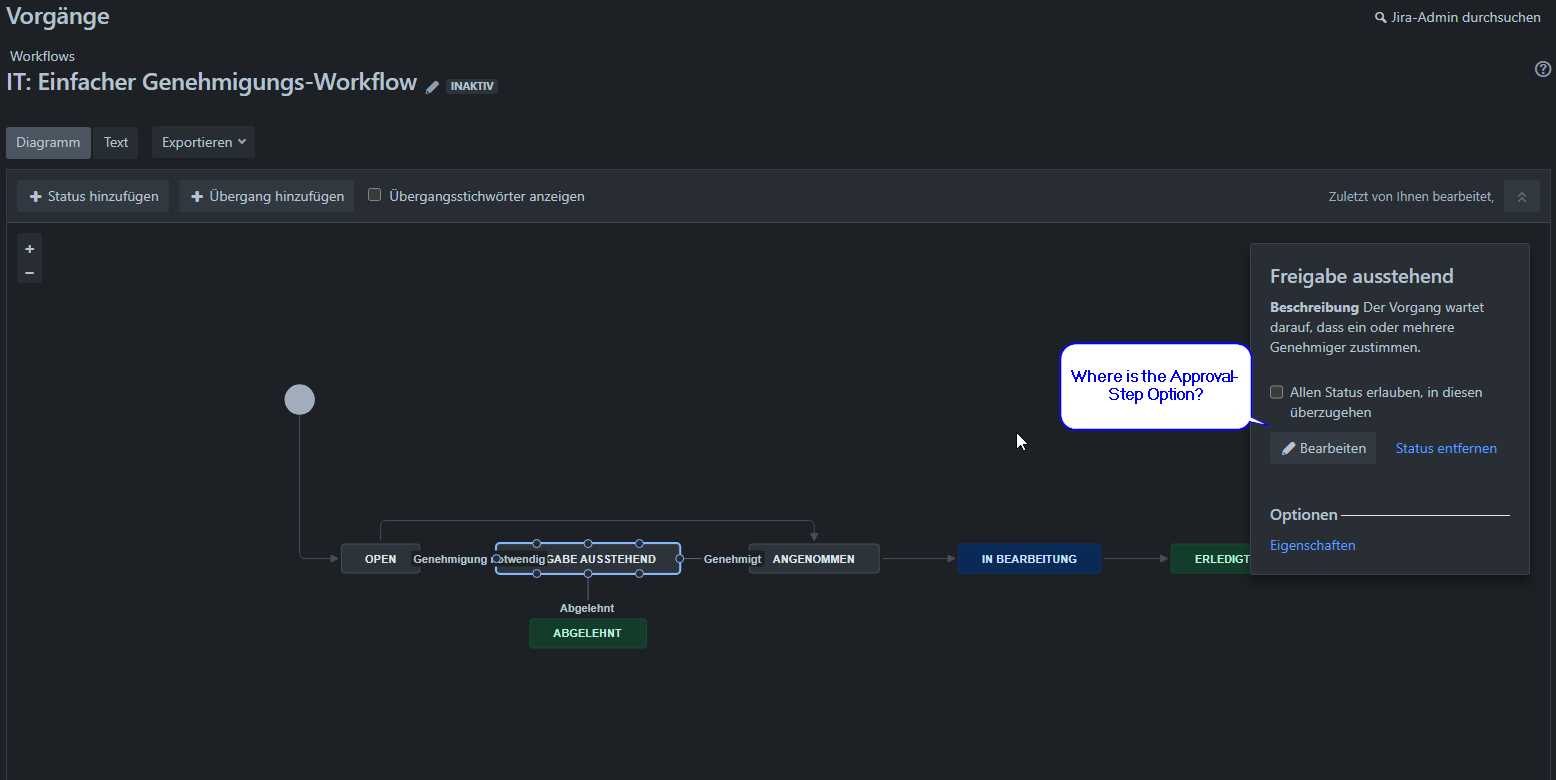
Task: Switch to the Diagramm tab
Action: point(47,142)
